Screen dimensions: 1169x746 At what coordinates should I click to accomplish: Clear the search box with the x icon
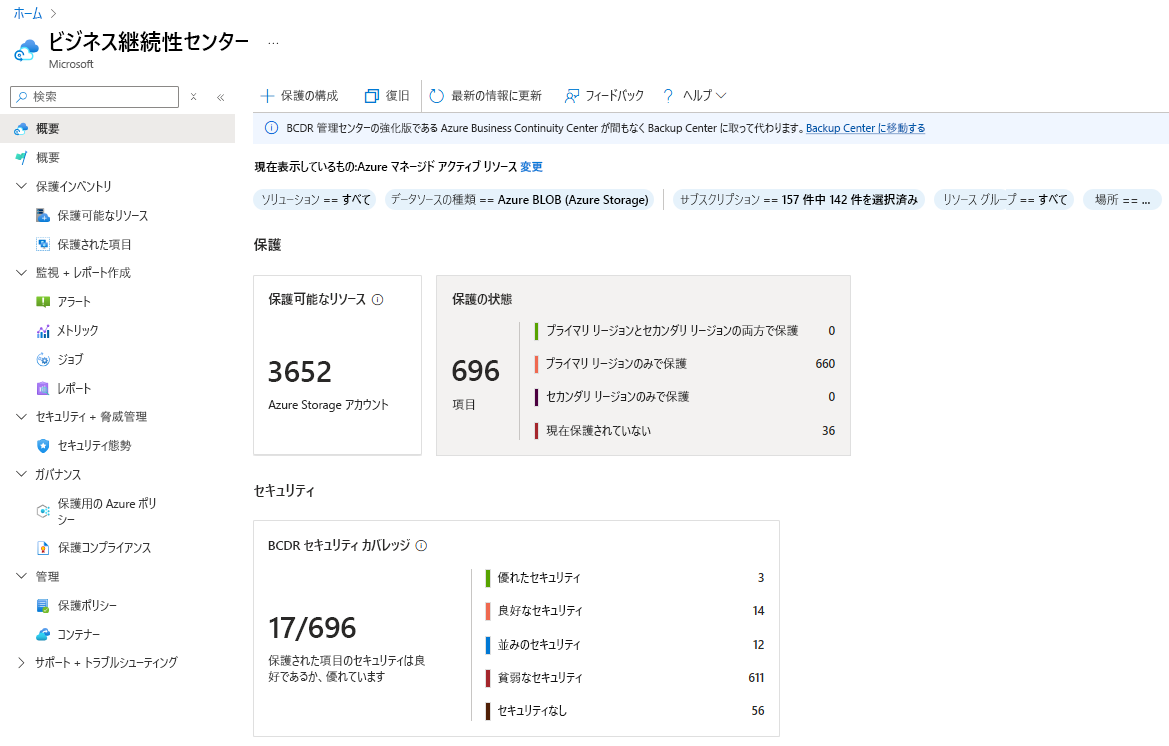(x=193, y=97)
